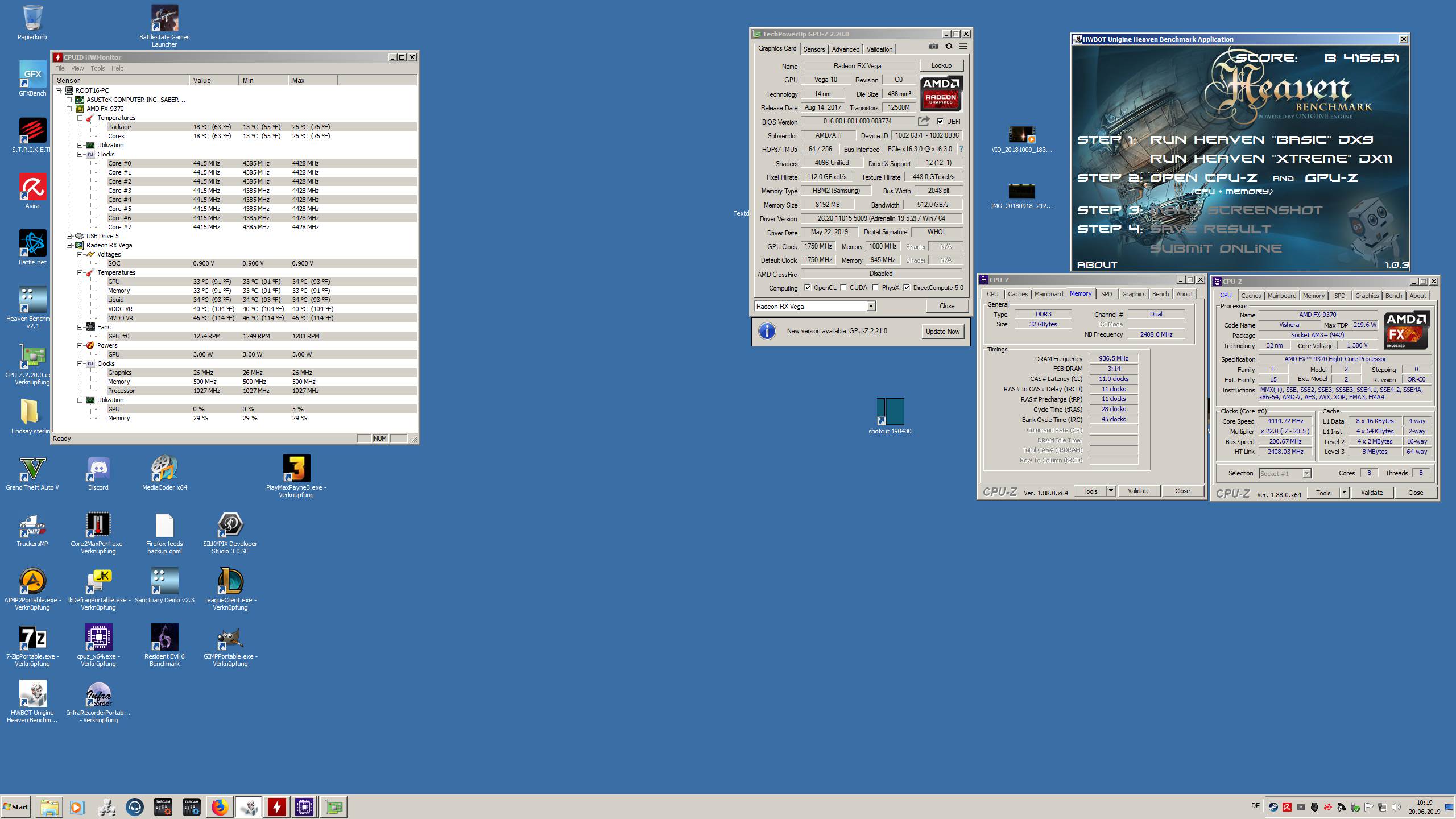Switch to the Sensors tab in GPU-Z
The image size is (1456, 819).
[x=814, y=49]
